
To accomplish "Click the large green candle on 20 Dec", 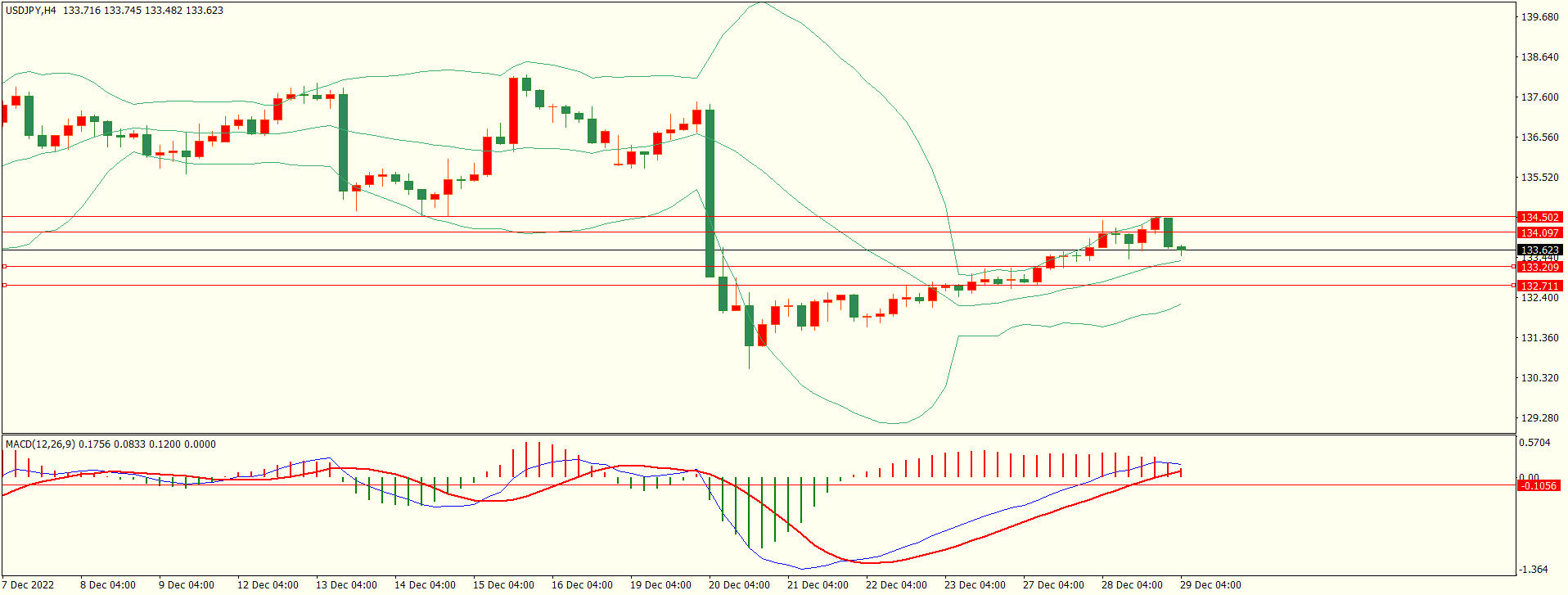I will [x=710, y=193].
